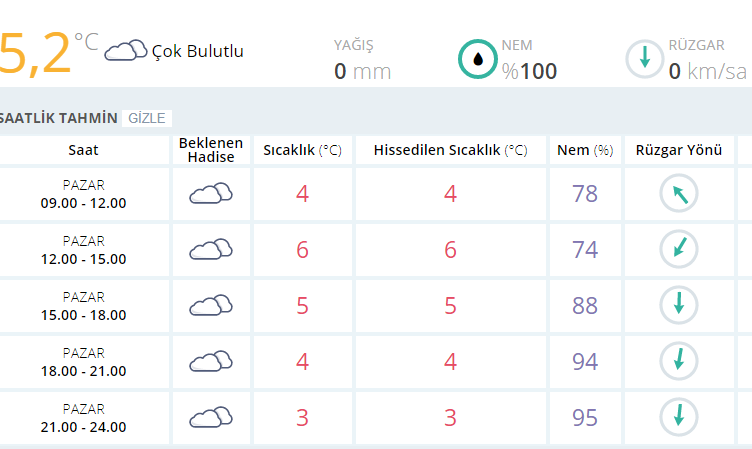Image resolution: width=752 pixels, height=449 pixels.
Task: Click the cloud icon next to Çok Bulutlu
Action: pyautogui.click(x=126, y=51)
